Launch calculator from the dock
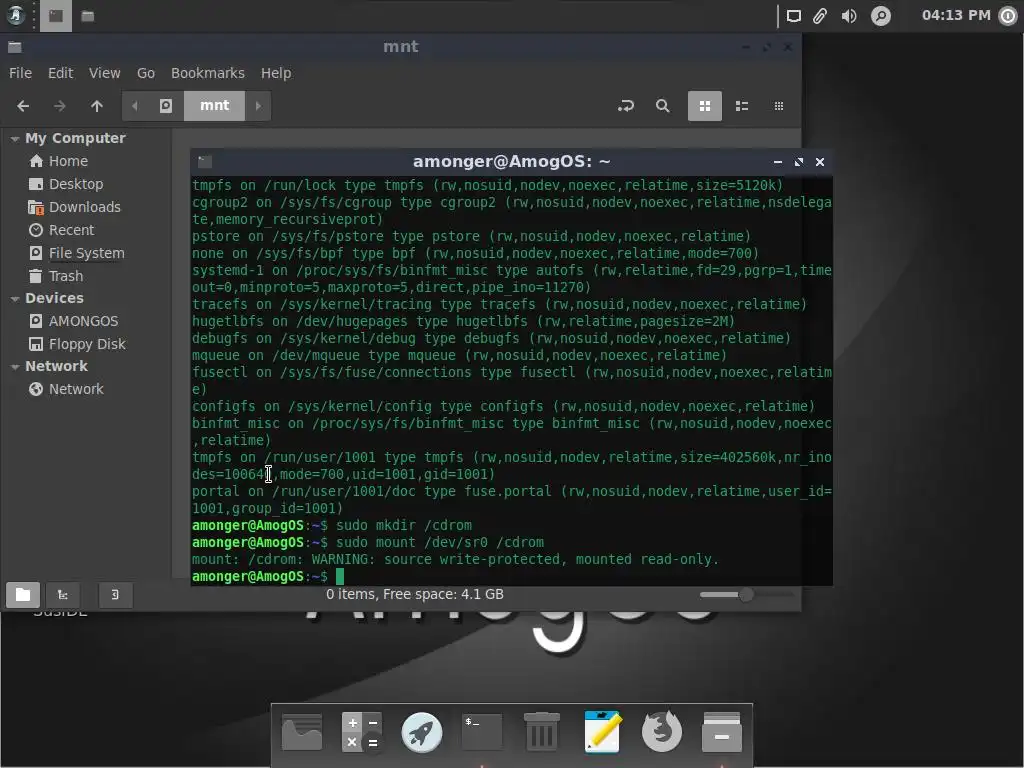The width and height of the screenshot is (1024, 768). click(x=362, y=732)
